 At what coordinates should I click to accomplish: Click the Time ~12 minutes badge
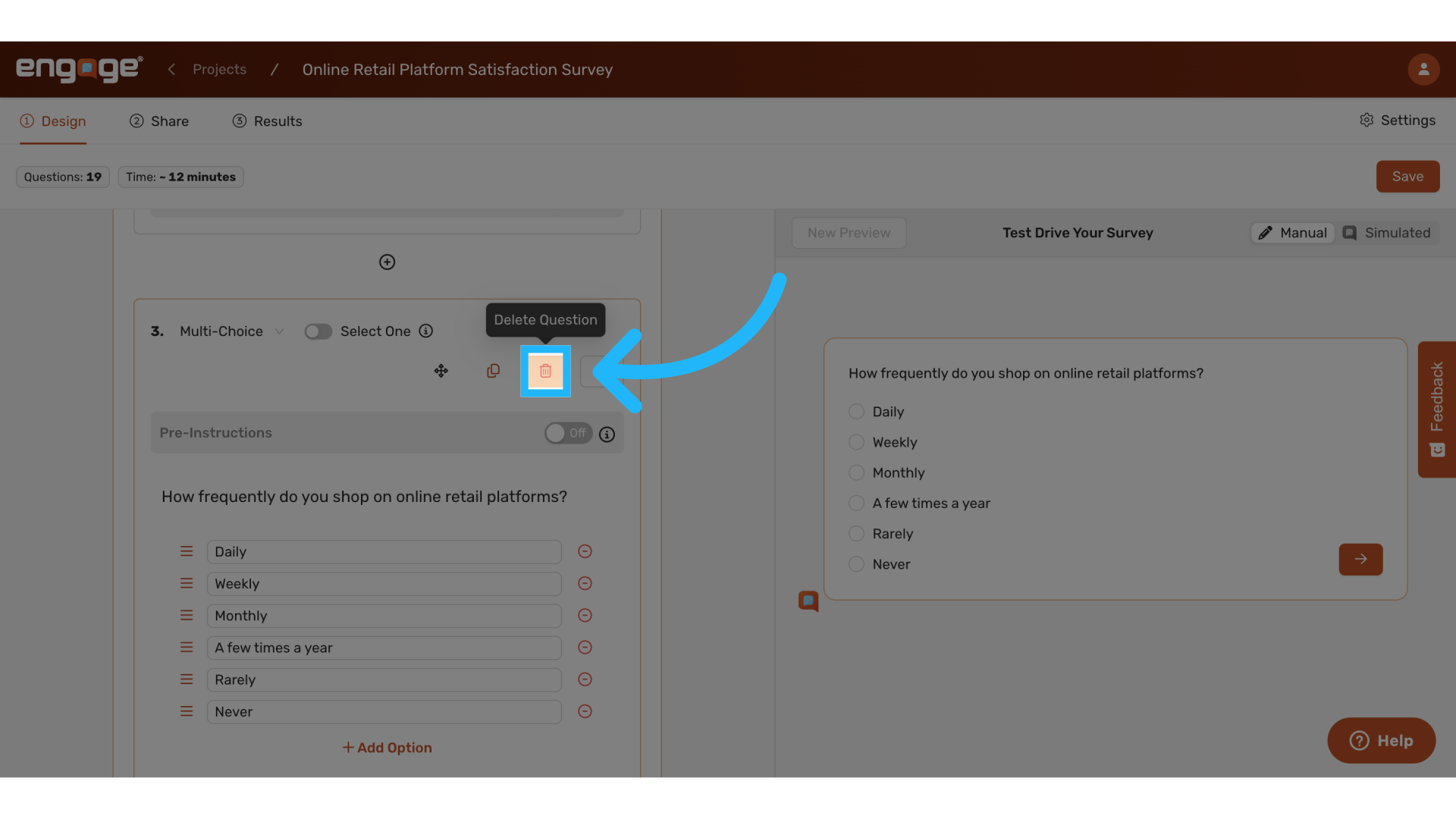tap(180, 177)
